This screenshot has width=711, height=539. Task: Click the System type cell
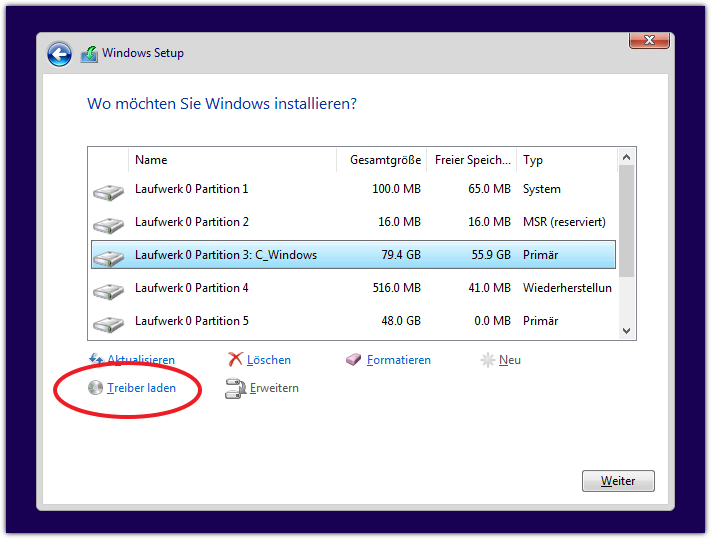[x=542, y=189]
